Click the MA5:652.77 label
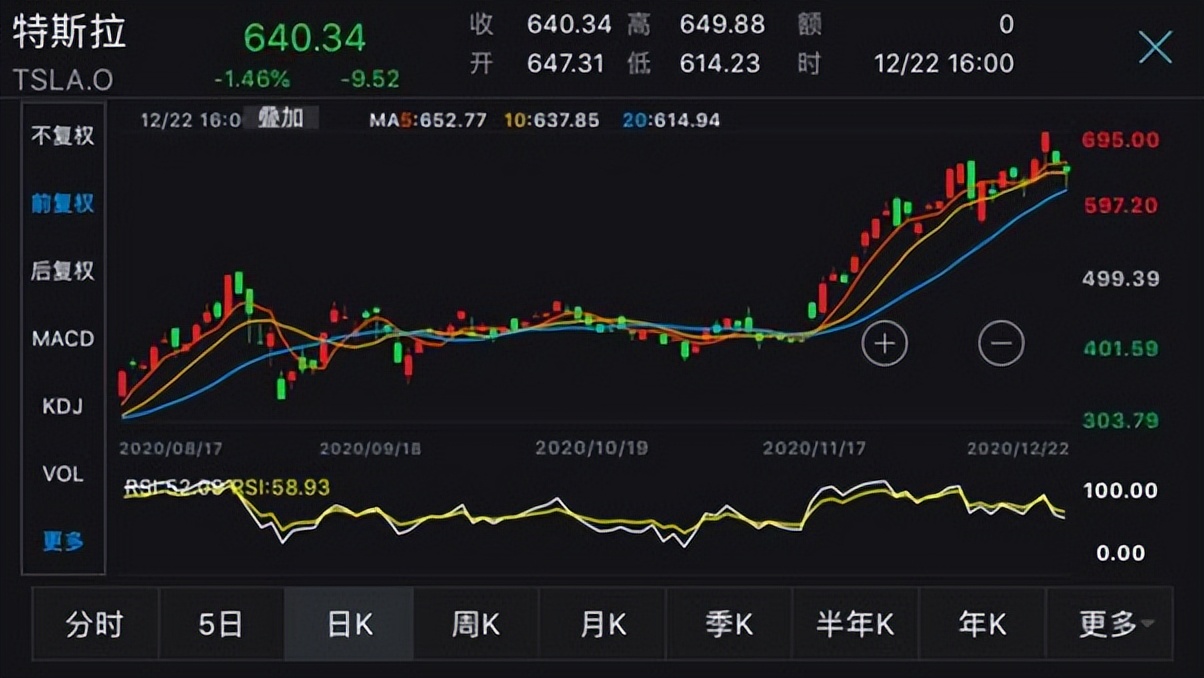 (x=428, y=120)
